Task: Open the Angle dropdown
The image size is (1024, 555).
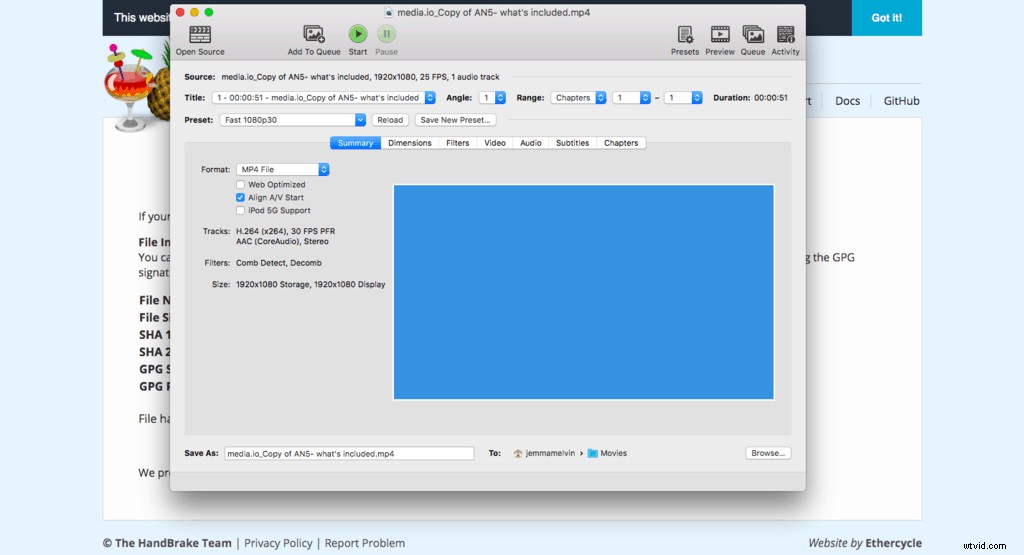Action: point(492,98)
